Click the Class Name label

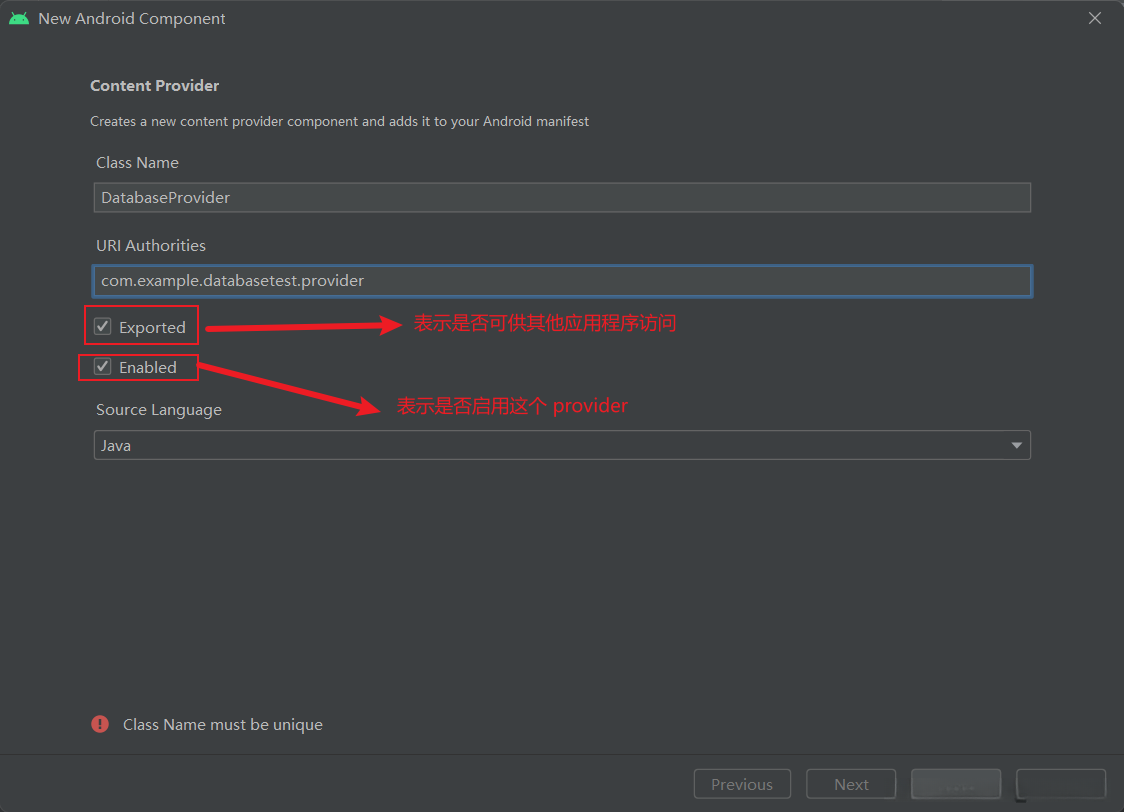pyautogui.click(x=137, y=162)
